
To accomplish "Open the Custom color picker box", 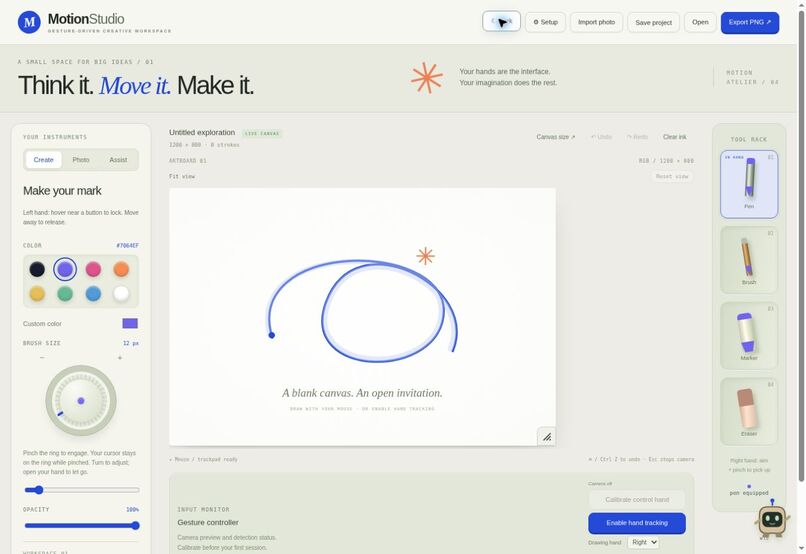I will pyautogui.click(x=130, y=323).
